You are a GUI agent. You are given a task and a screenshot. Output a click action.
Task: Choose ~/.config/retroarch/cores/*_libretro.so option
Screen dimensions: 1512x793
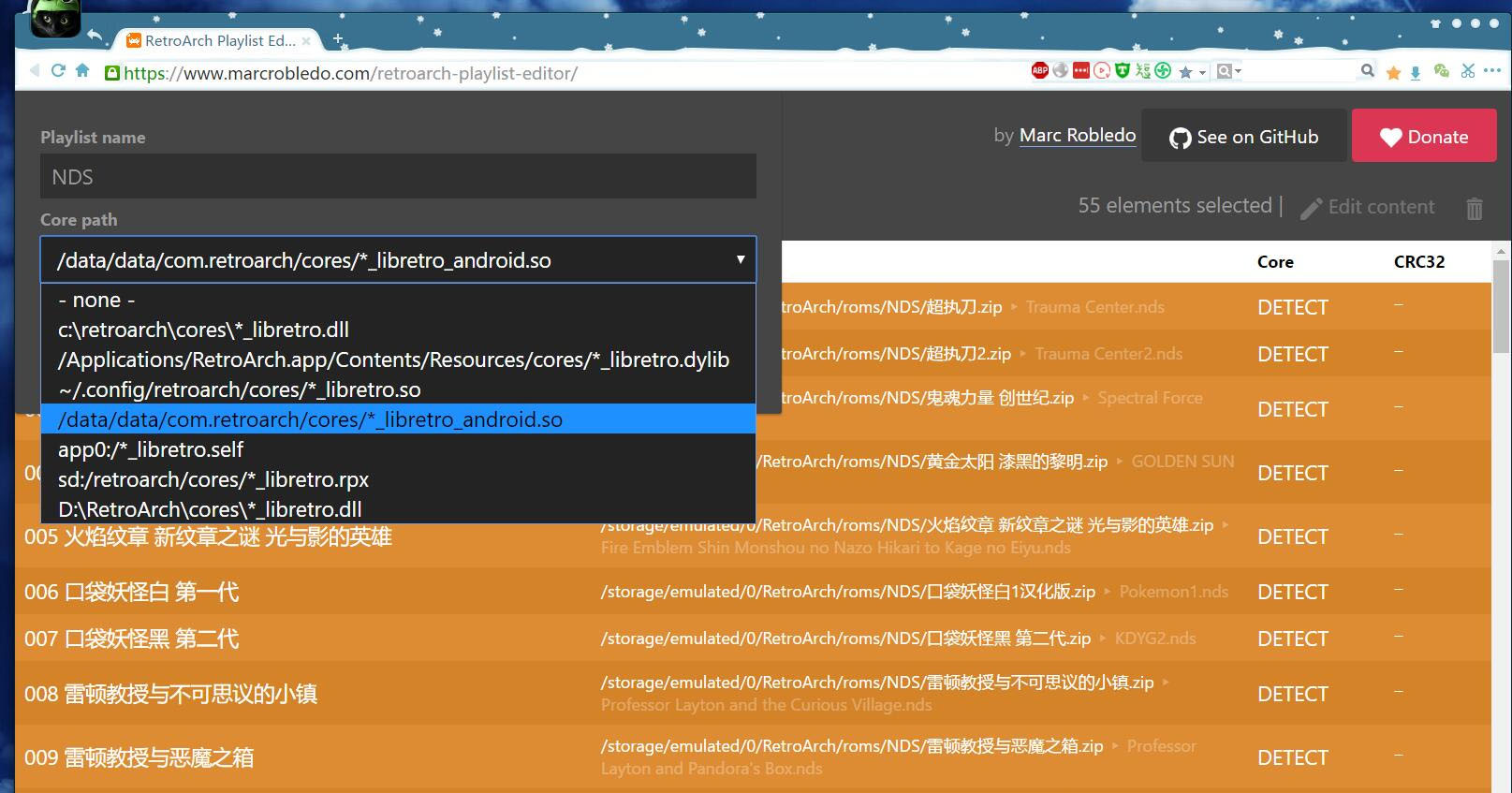398,389
